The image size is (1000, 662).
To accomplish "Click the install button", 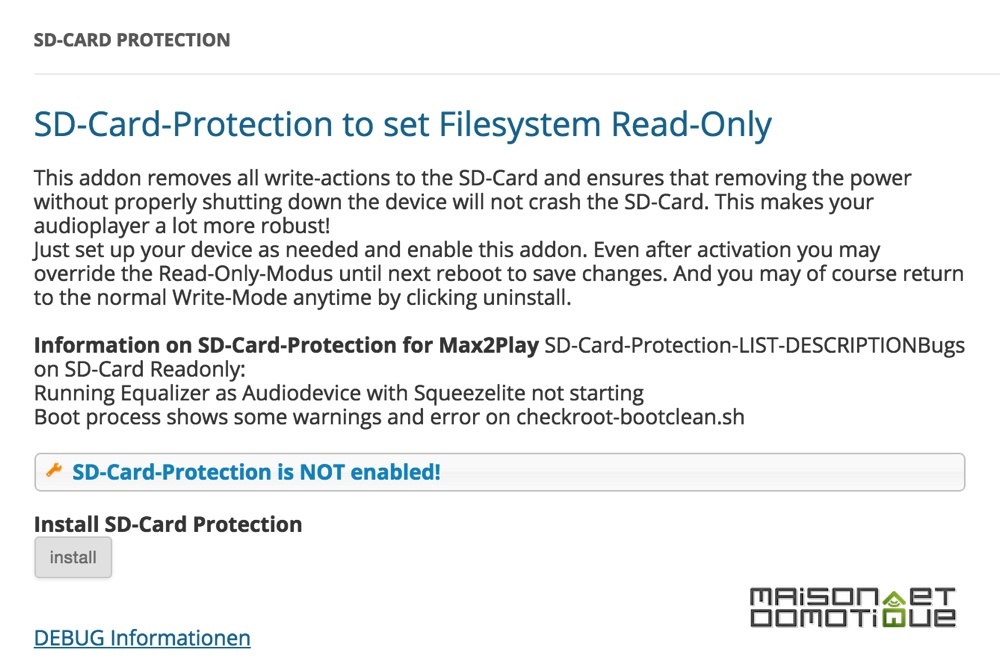I will 73,557.
